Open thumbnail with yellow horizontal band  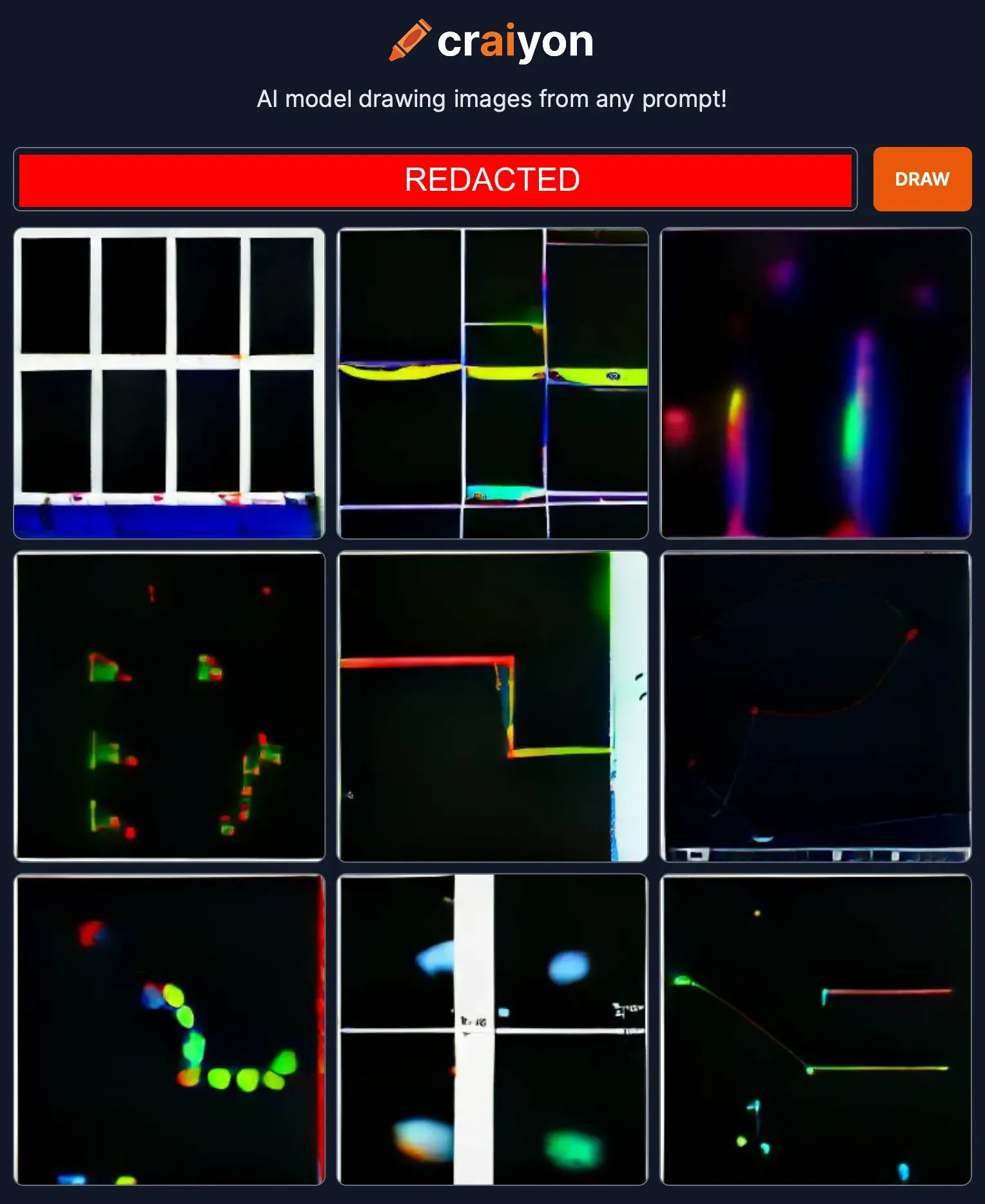(492, 383)
